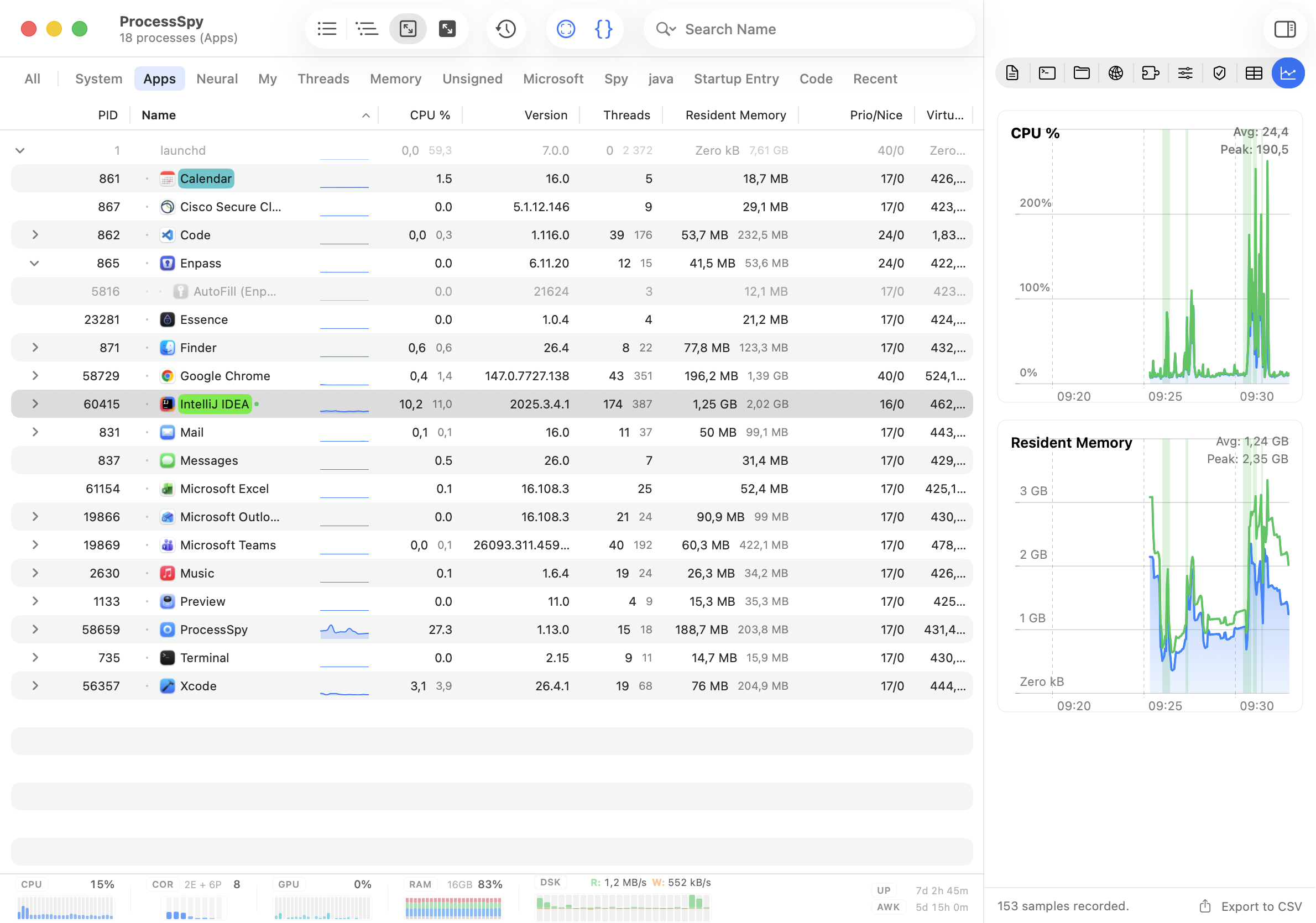Open the document info inspector tab
The image size is (1316, 923).
(1012, 73)
